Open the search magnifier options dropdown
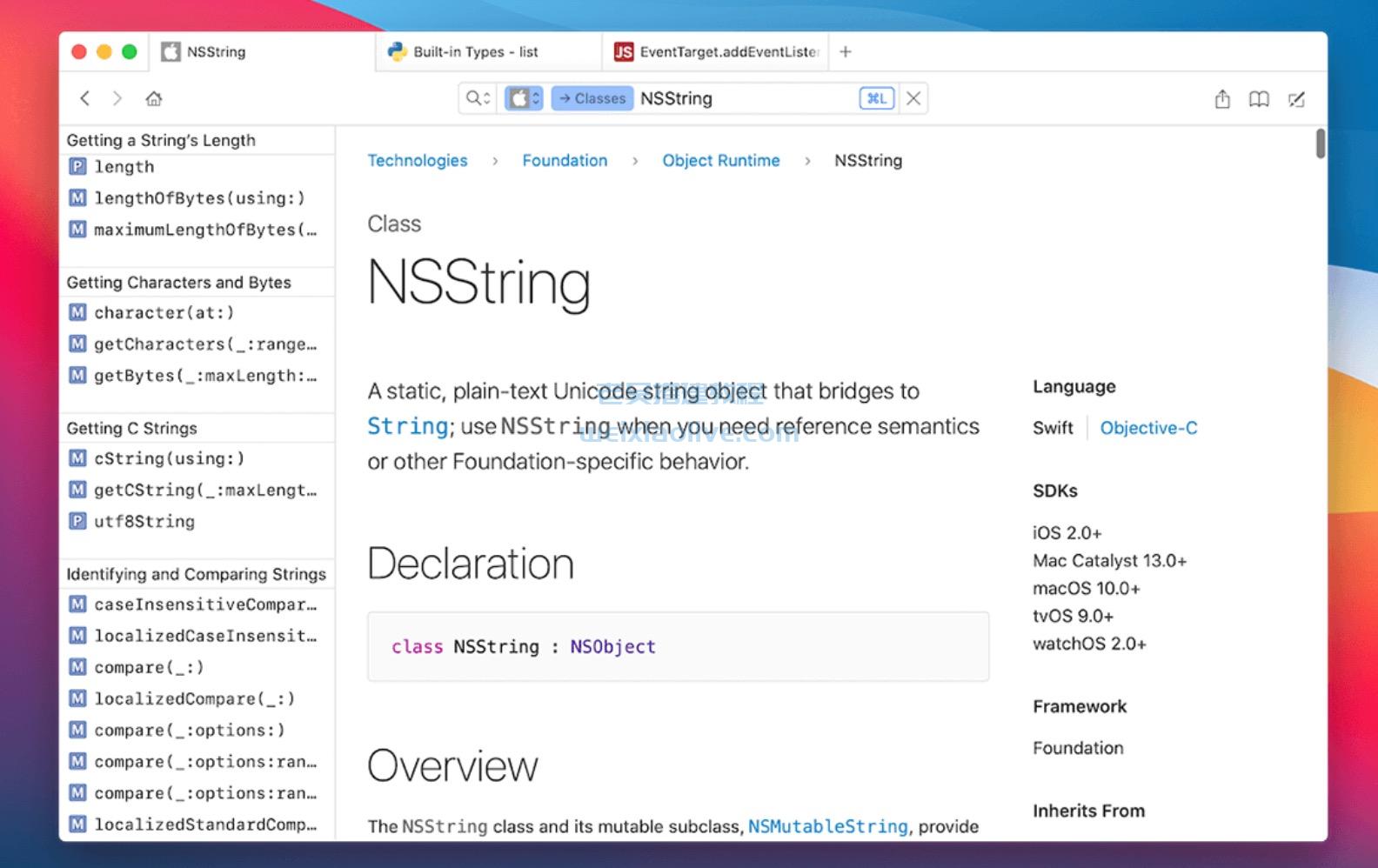1378x868 pixels. coord(478,98)
